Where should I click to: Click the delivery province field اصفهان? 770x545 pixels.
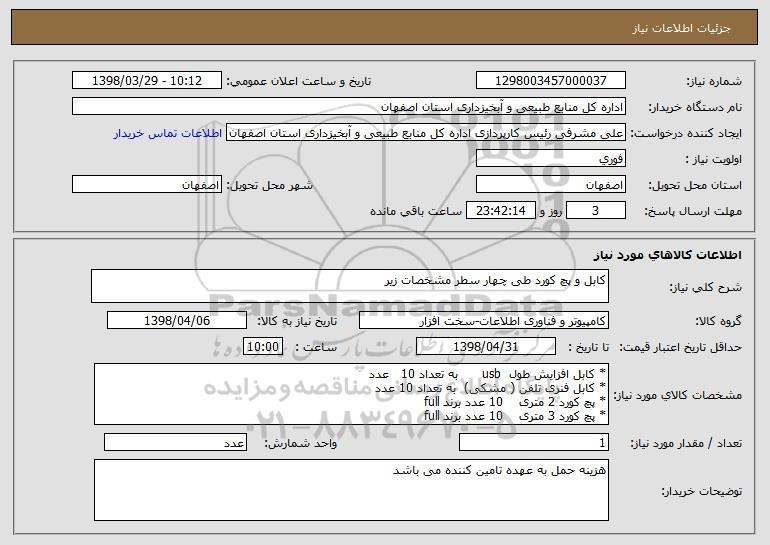pyautogui.click(x=550, y=185)
